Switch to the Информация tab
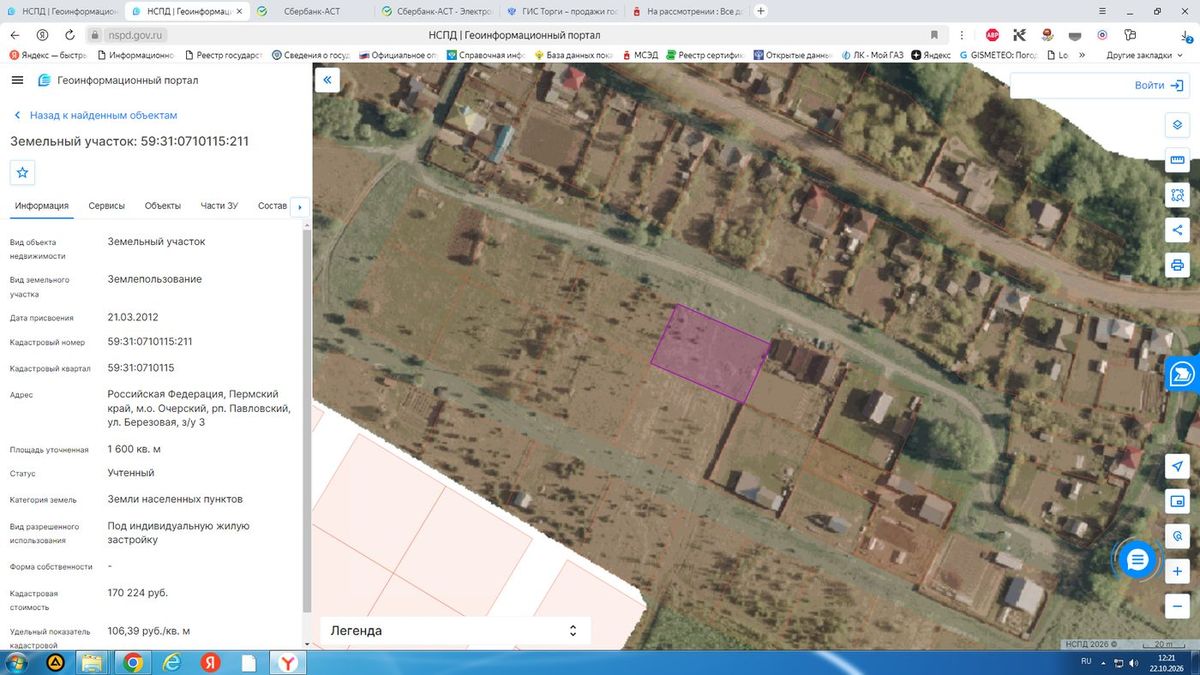The image size is (1200, 675). tap(42, 206)
